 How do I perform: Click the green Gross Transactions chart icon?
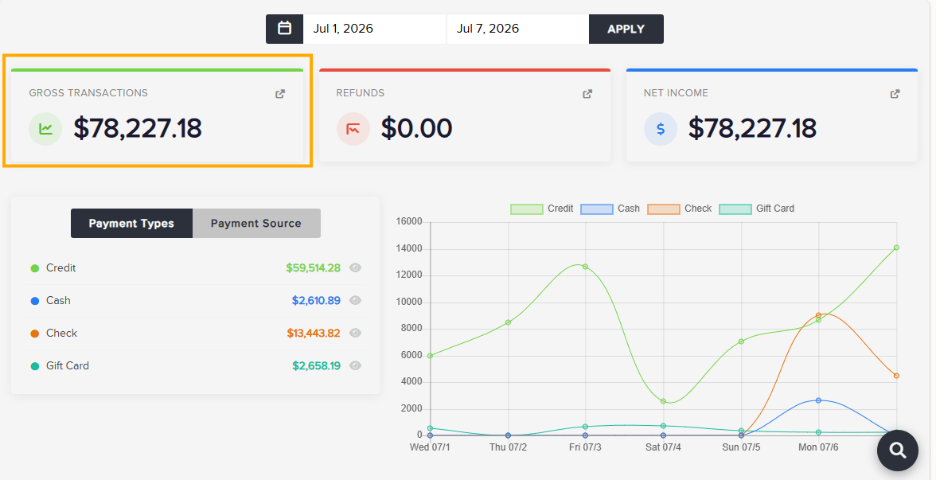click(x=45, y=129)
